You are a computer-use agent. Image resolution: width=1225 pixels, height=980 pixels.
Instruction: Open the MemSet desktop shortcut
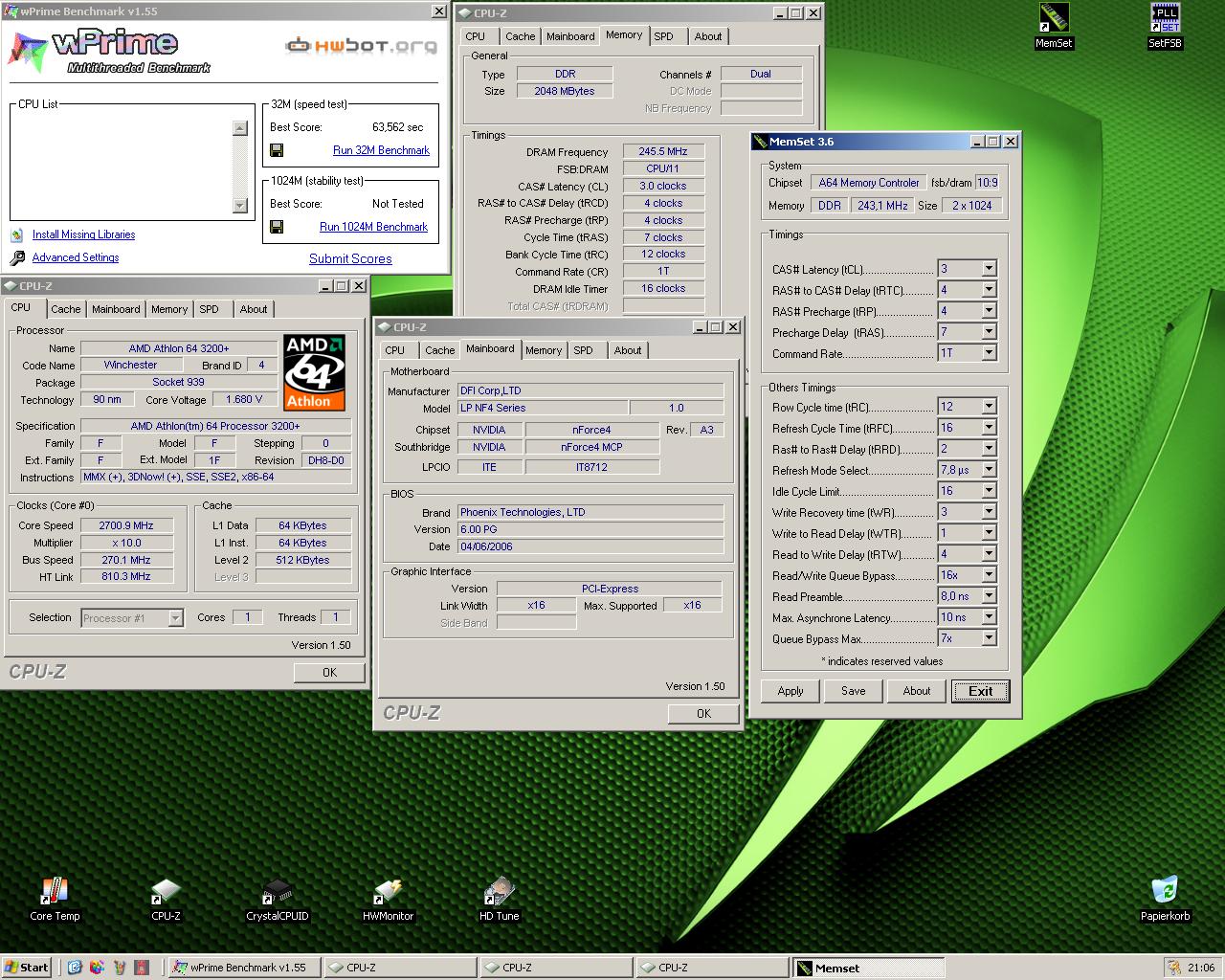pyautogui.click(x=1054, y=26)
